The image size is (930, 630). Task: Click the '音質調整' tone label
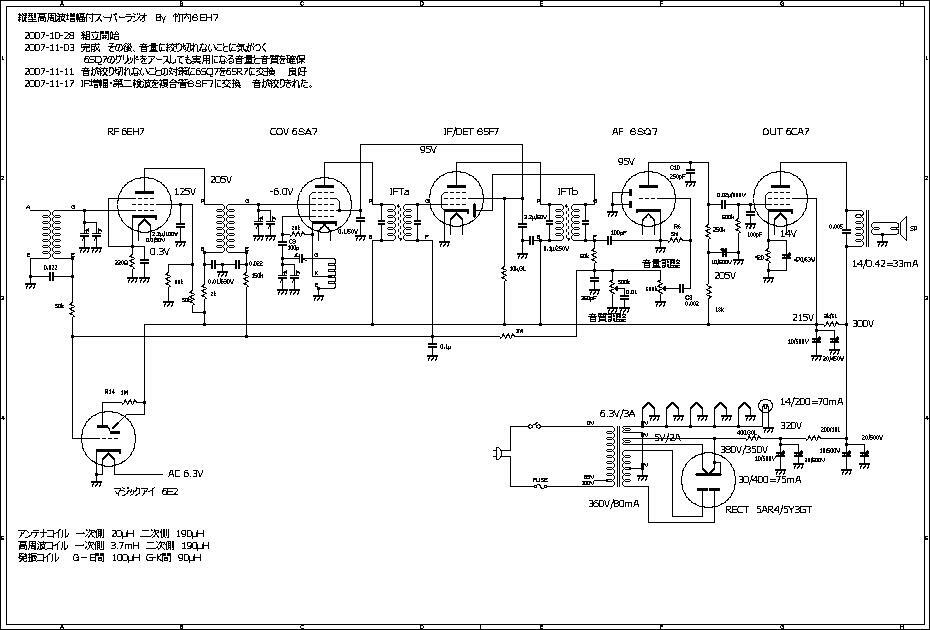pyautogui.click(x=608, y=317)
